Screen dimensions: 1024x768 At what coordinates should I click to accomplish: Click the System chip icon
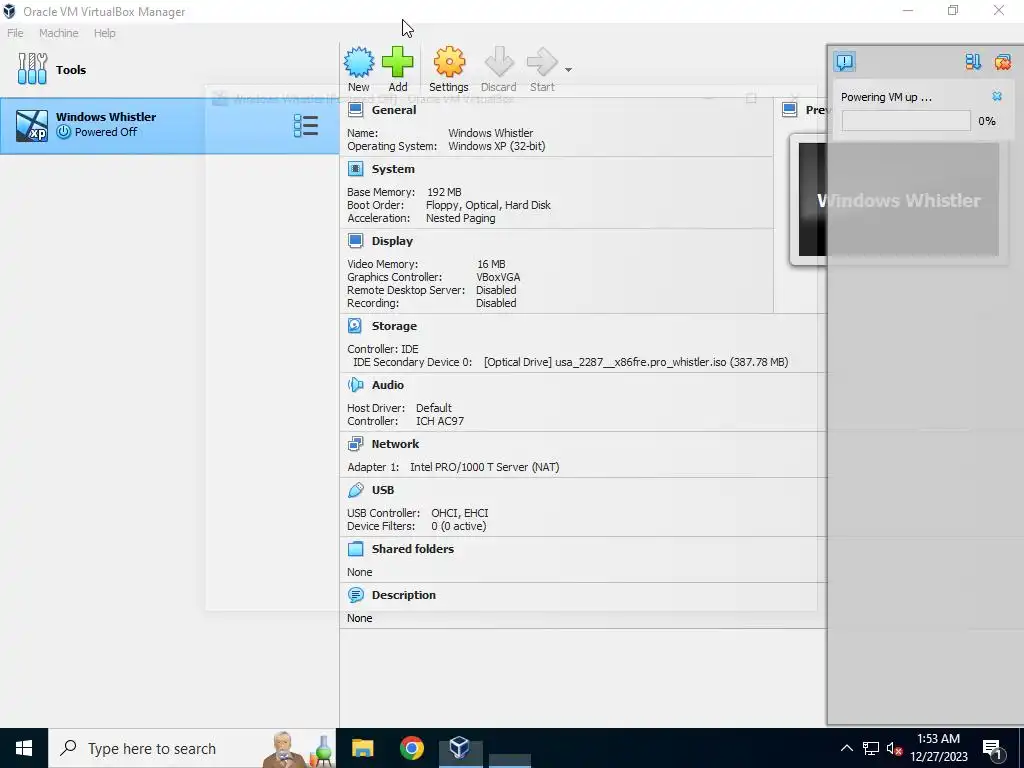click(x=355, y=169)
